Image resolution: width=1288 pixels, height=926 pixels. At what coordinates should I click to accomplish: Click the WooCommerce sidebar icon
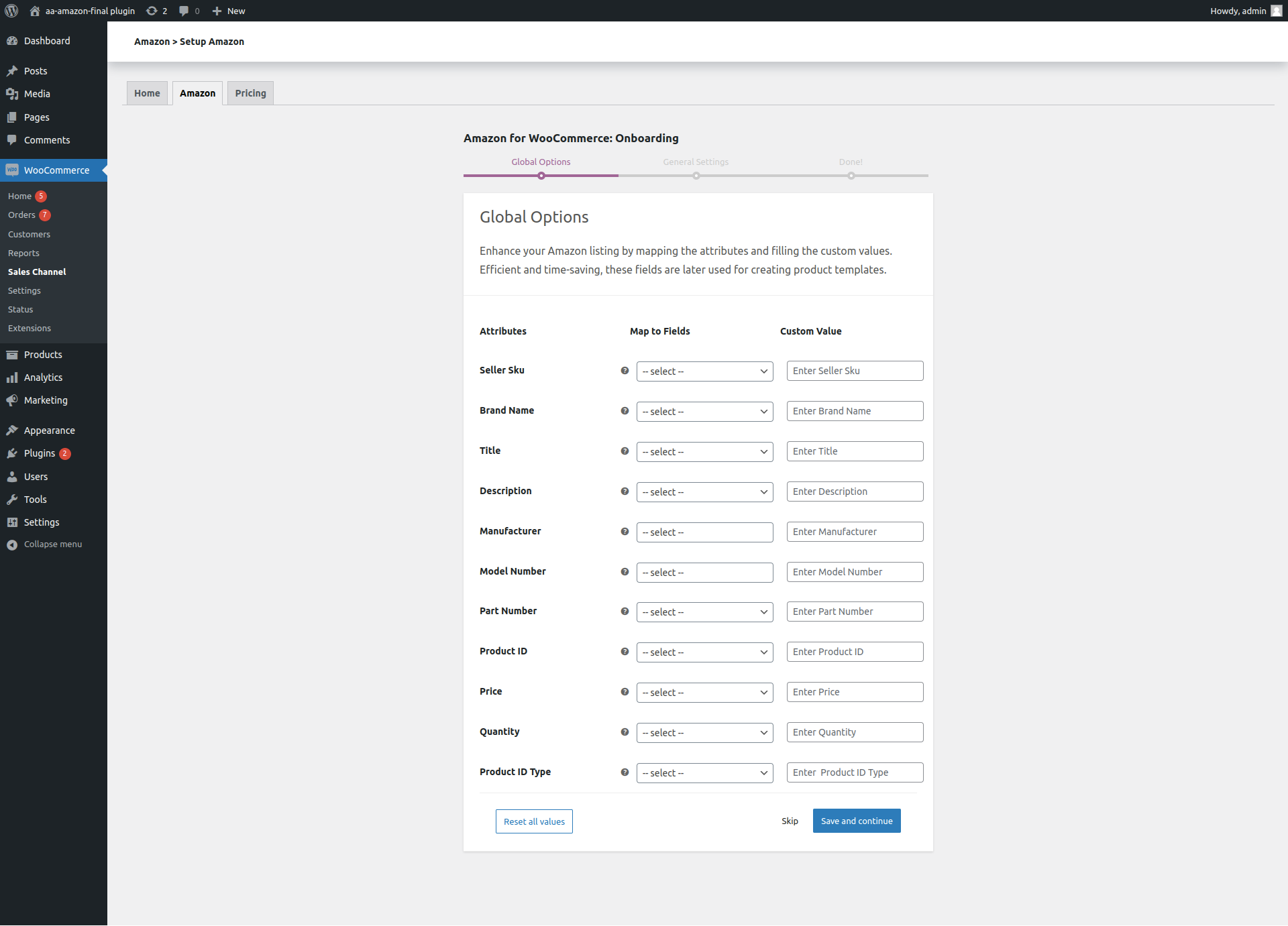point(12,170)
